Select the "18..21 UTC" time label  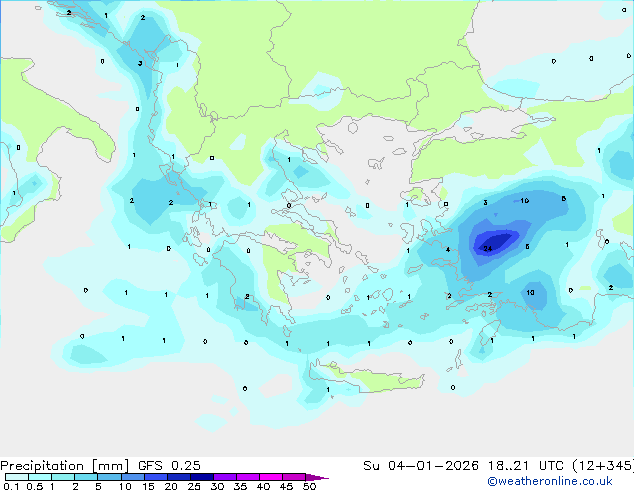(526, 466)
